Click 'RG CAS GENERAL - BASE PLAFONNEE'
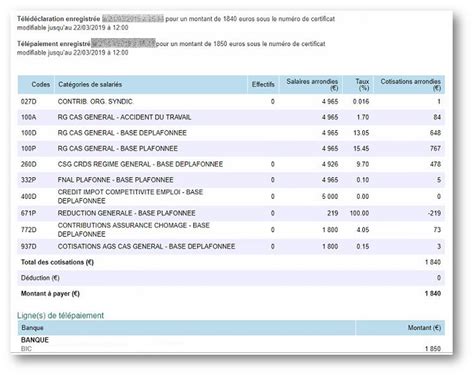The image size is (474, 376). point(118,148)
